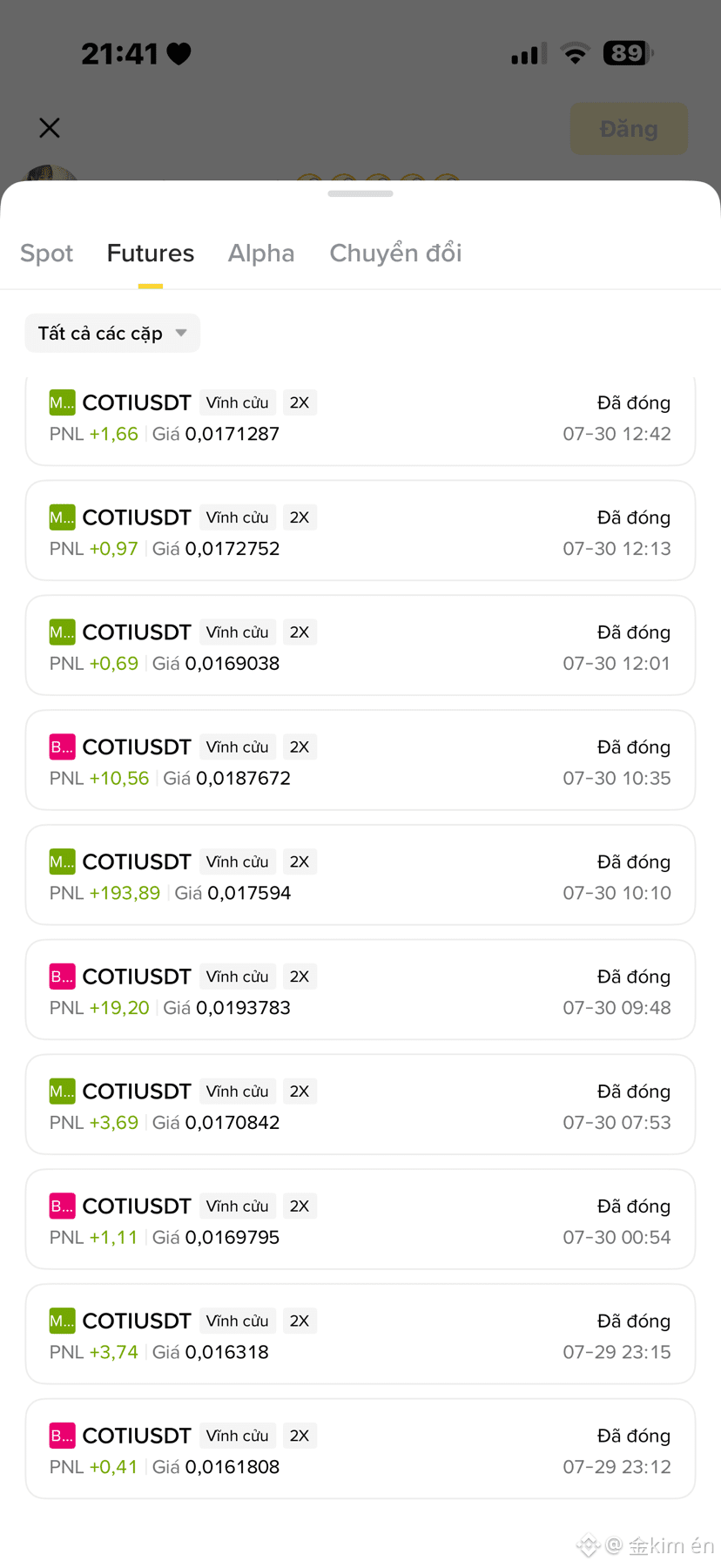Tap the battery indicator in status bar
The height and width of the screenshot is (1568, 721).
(x=628, y=53)
